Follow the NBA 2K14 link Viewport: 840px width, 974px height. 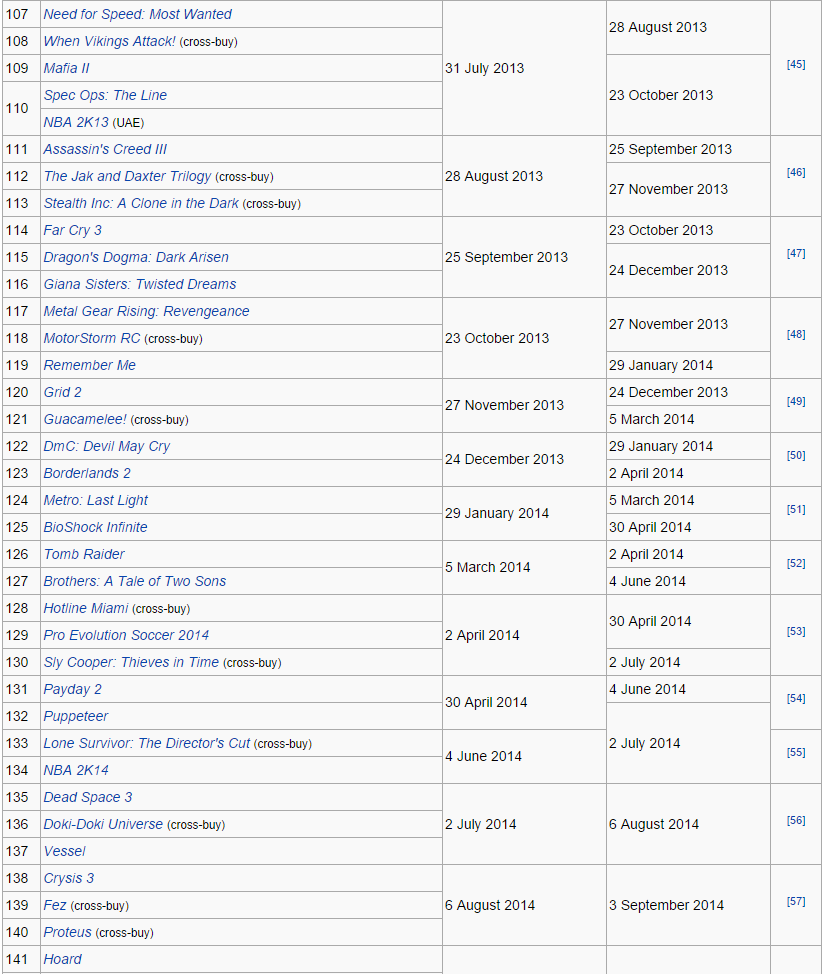(x=76, y=771)
